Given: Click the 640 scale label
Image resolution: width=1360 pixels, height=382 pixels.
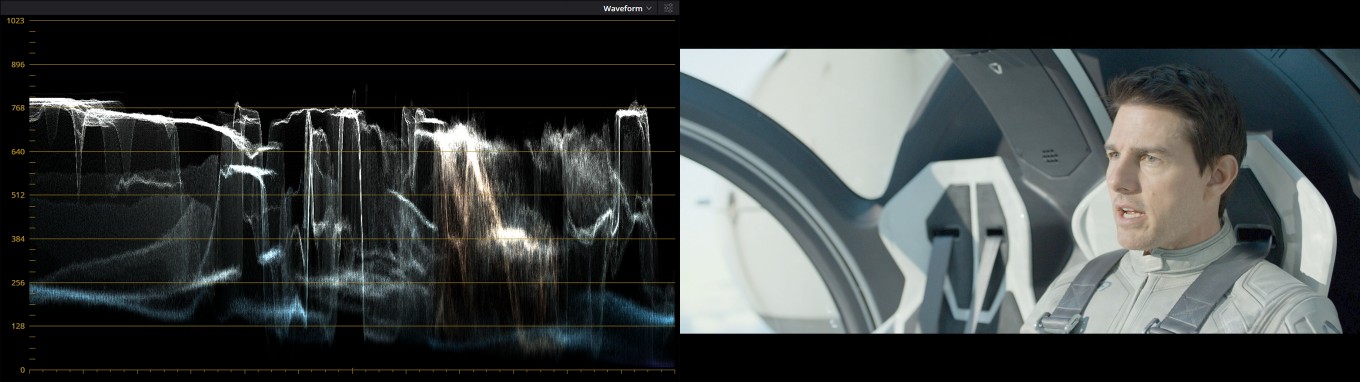Looking at the screenshot, I should pos(17,152).
